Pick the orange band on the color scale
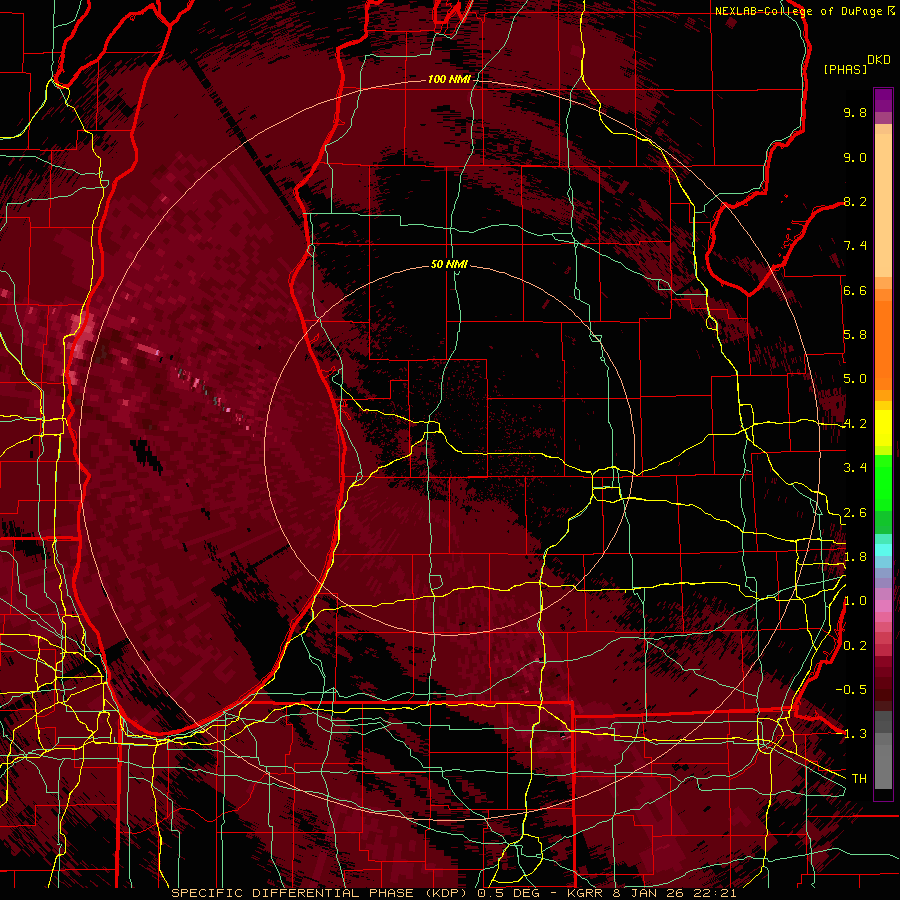Screen dimensions: 900x900 click(883, 344)
